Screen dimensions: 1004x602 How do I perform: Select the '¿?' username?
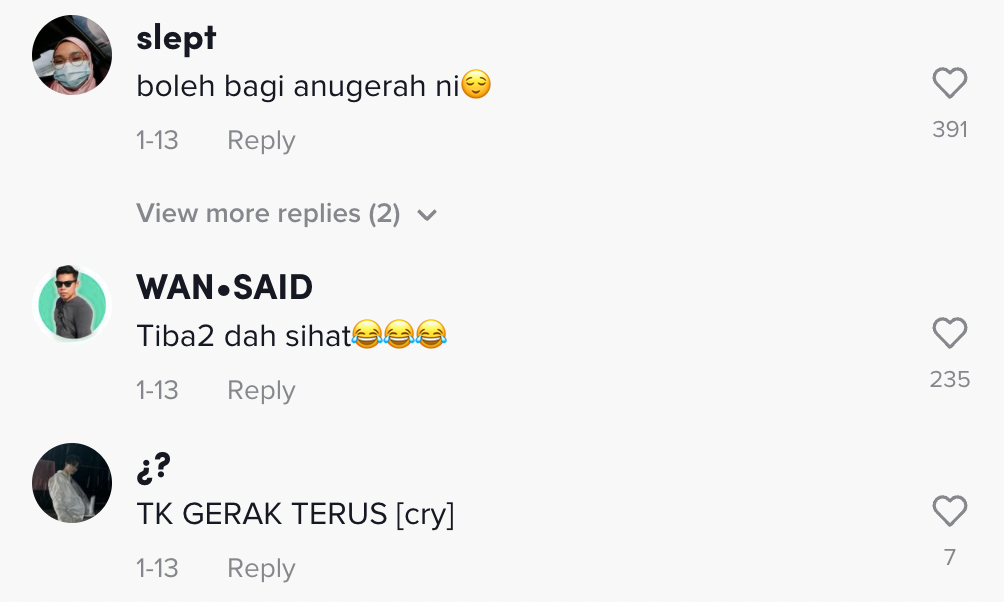[x=154, y=468]
